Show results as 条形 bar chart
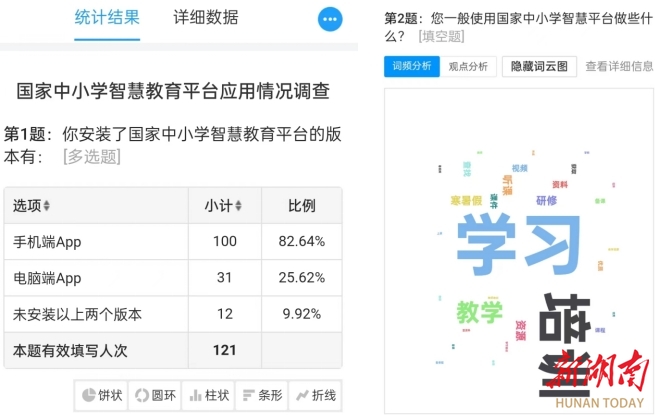Screen dimensions: 655x415 point(262,395)
